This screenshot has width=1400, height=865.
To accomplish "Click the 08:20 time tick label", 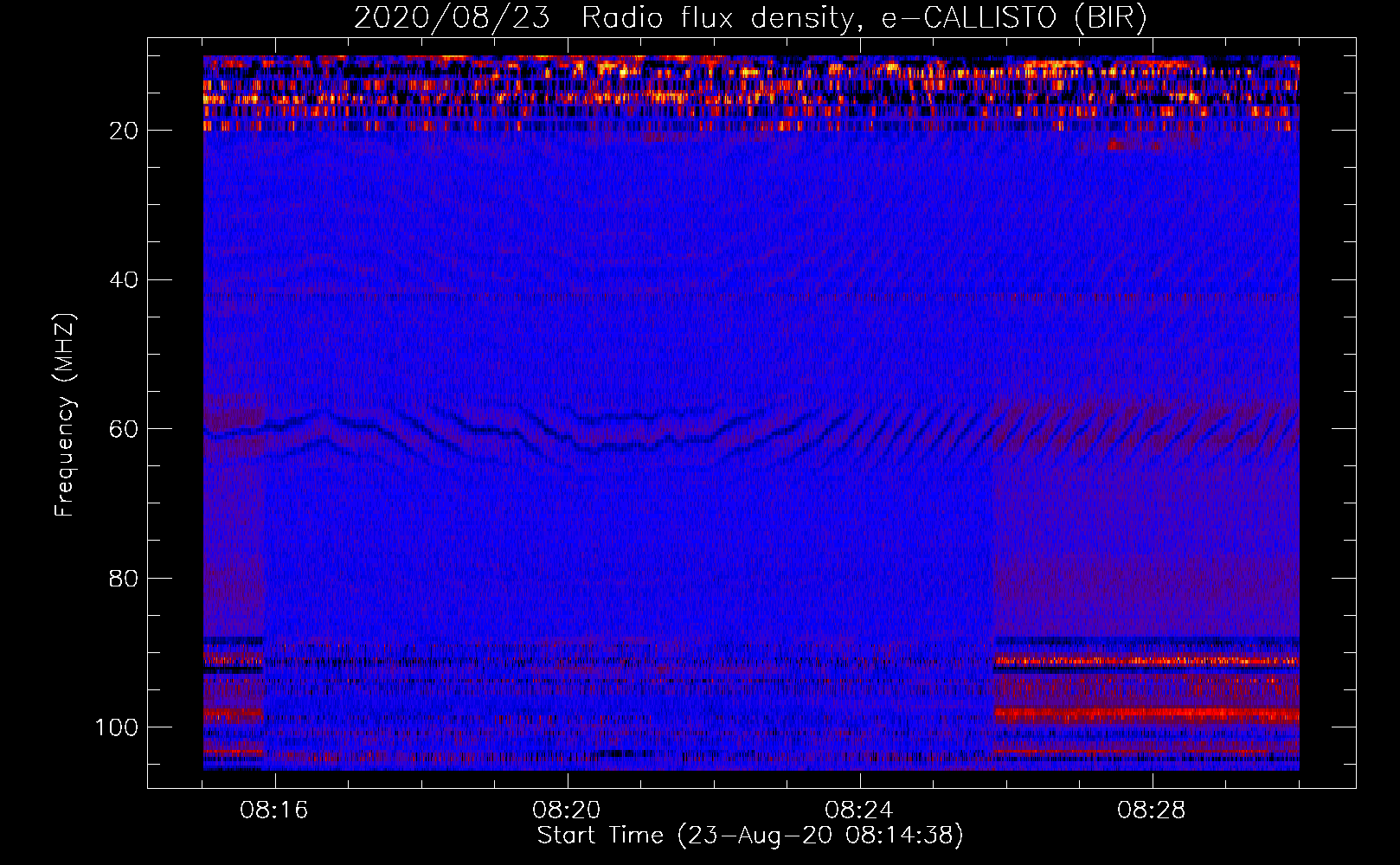I will coord(568,811).
